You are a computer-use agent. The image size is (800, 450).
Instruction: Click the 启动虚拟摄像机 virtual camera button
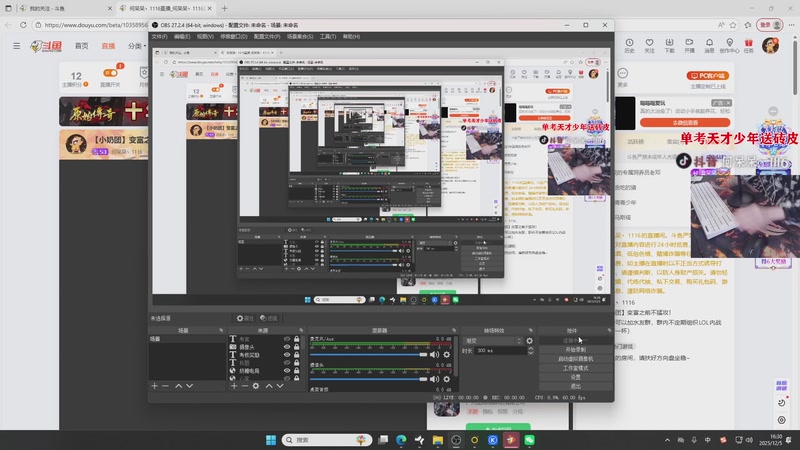pyautogui.click(x=576, y=359)
